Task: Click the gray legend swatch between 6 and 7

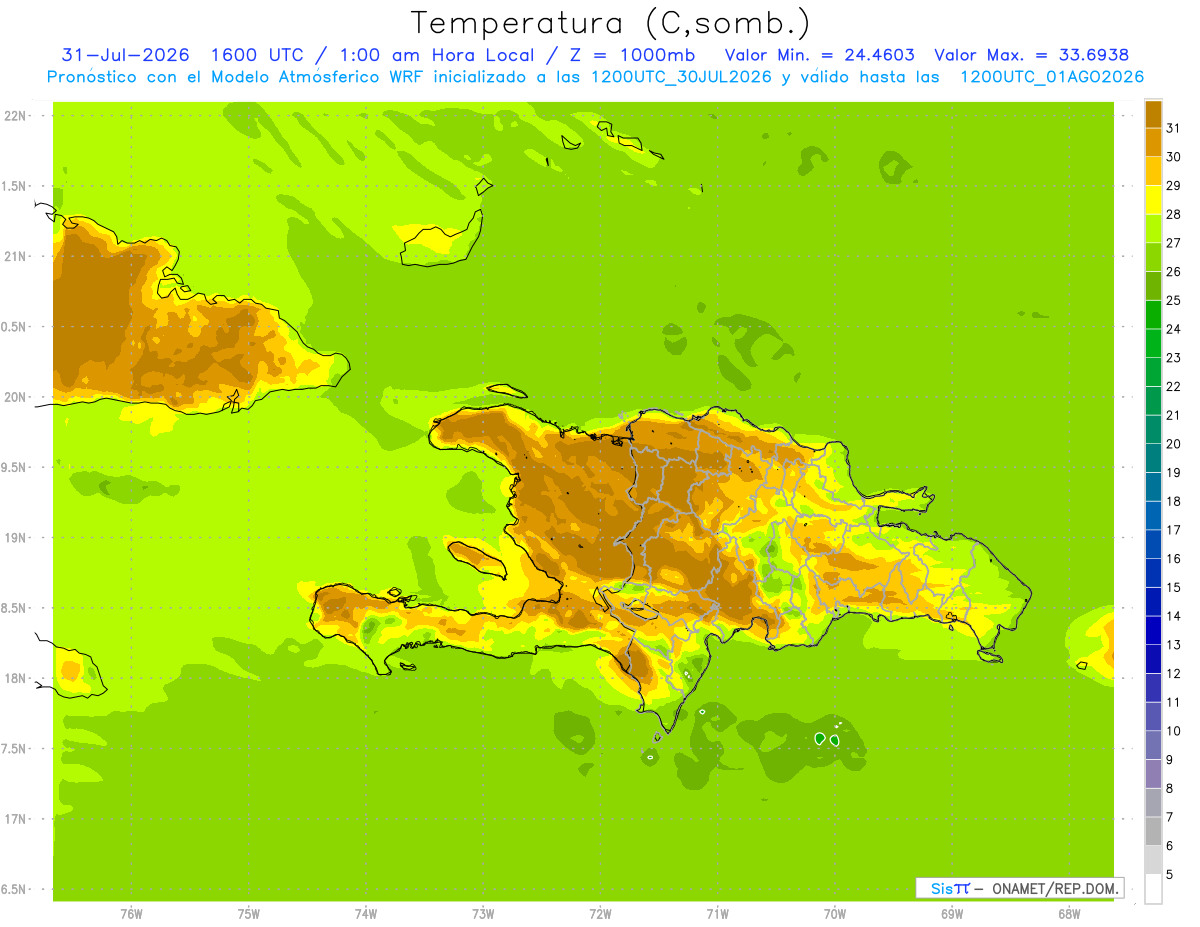Action: coord(1153,832)
